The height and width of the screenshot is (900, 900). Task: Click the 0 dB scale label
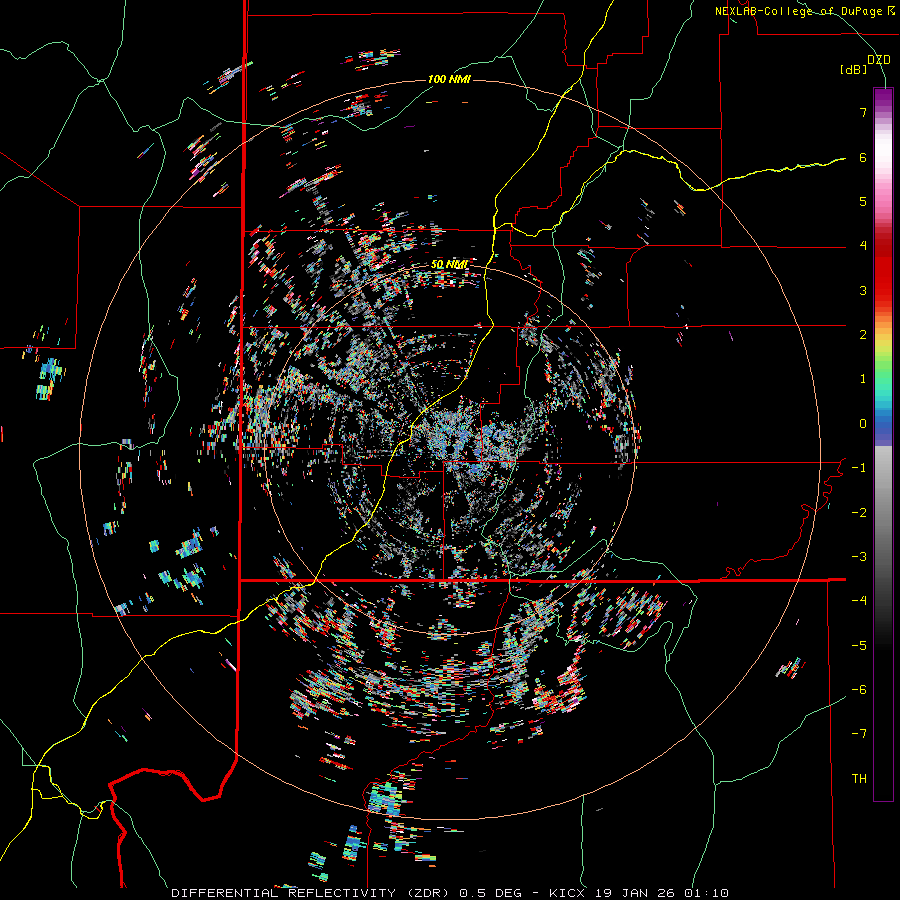[863, 424]
